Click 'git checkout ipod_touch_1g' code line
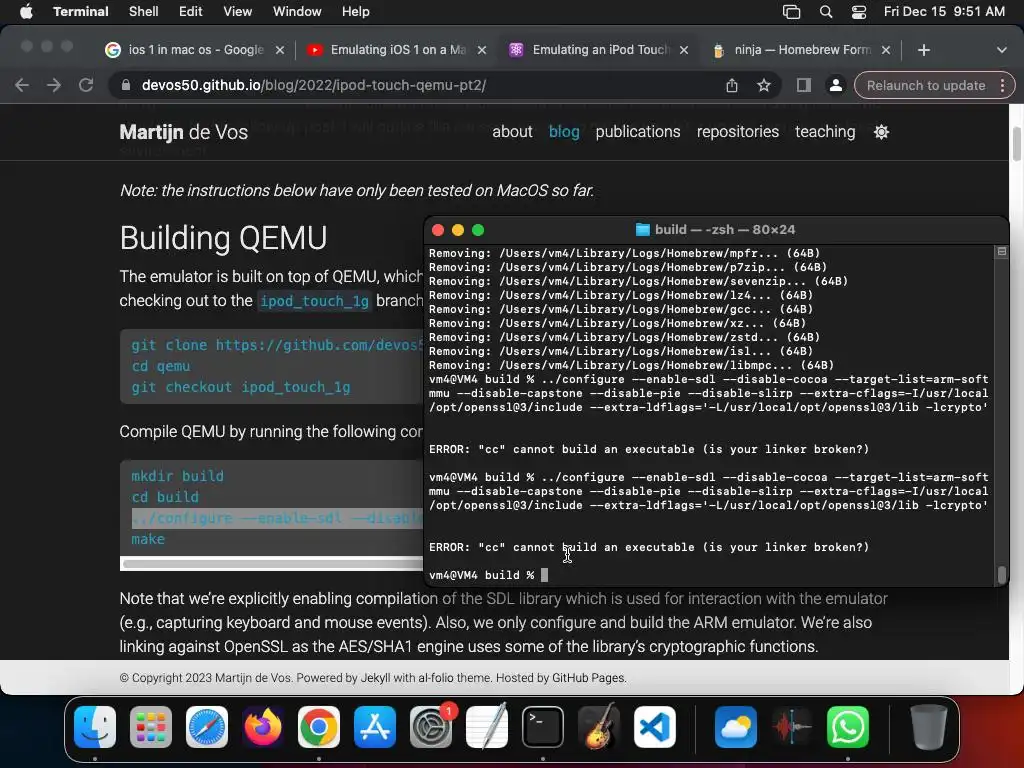 (240, 387)
